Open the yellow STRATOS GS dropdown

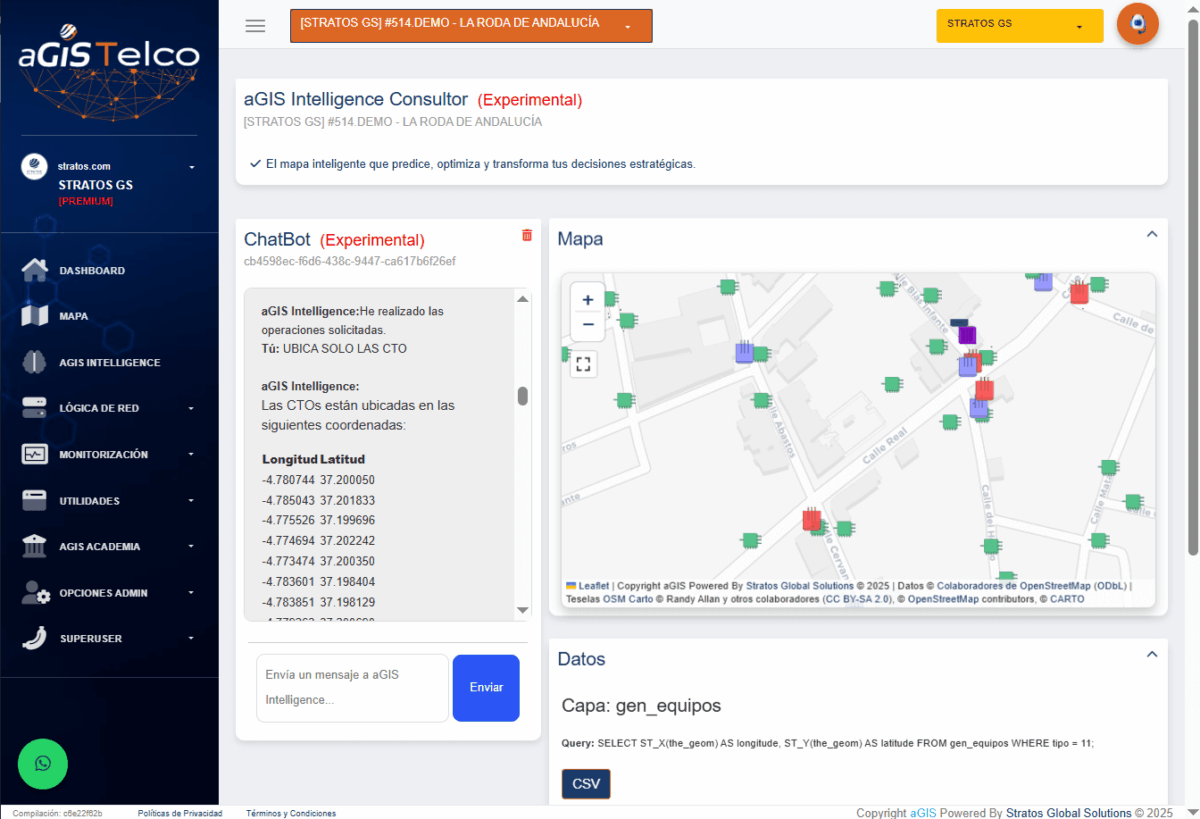pos(1019,26)
